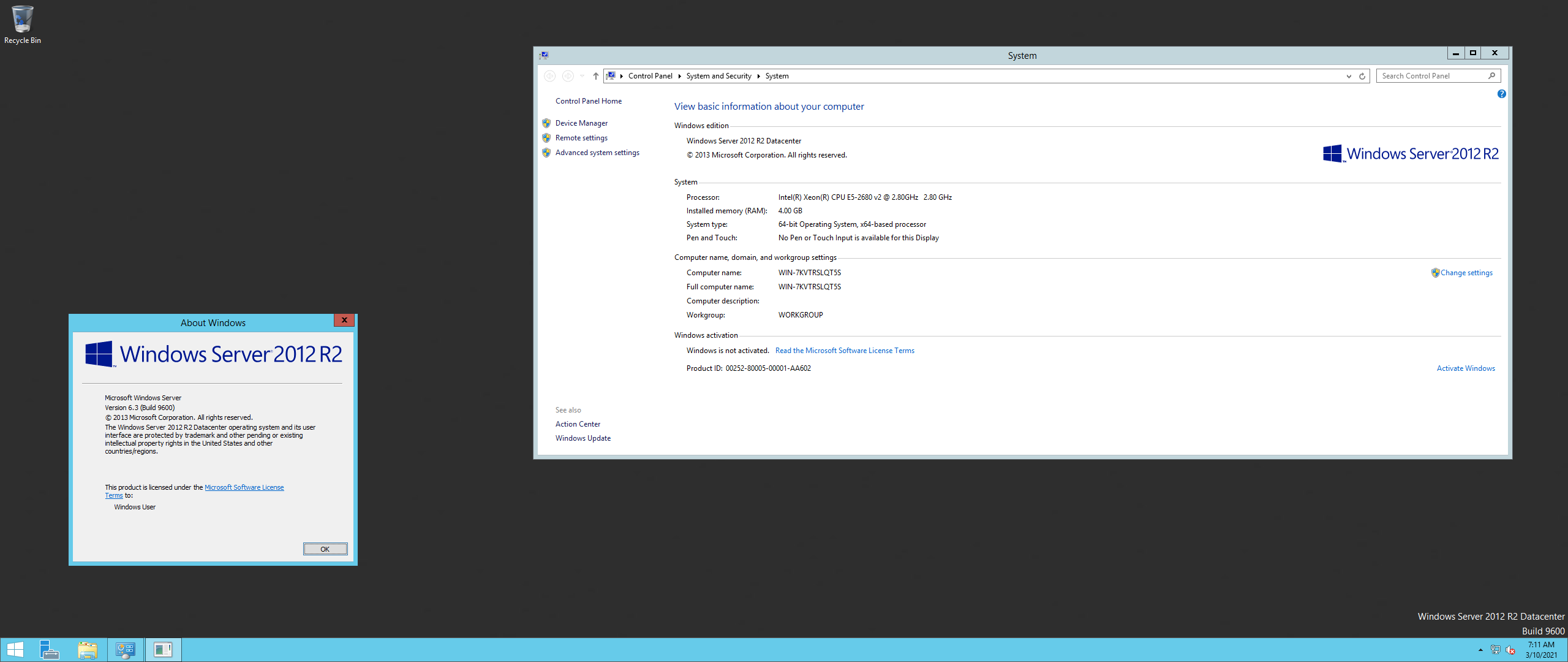Open the Recycle Bin desktop icon

pos(22,25)
